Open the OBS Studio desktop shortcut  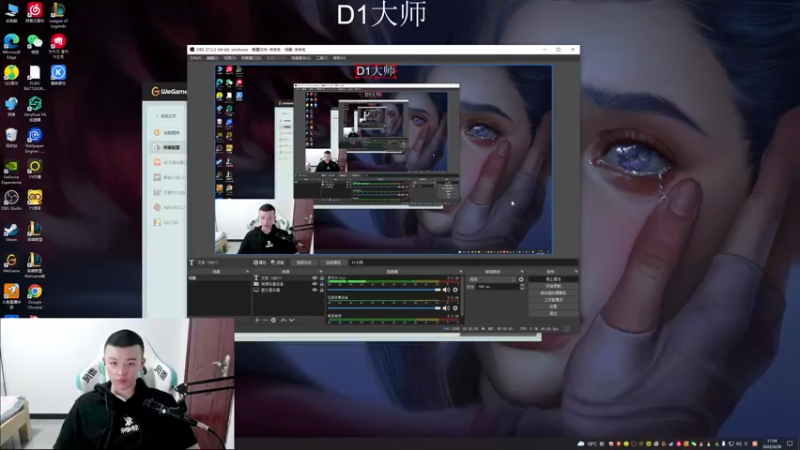(x=11, y=200)
